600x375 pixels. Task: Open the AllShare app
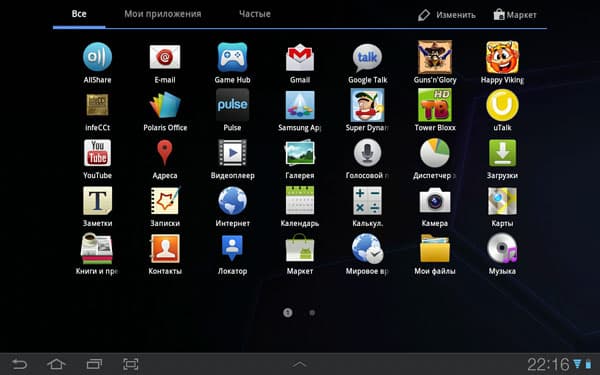click(x=97, y=57)
